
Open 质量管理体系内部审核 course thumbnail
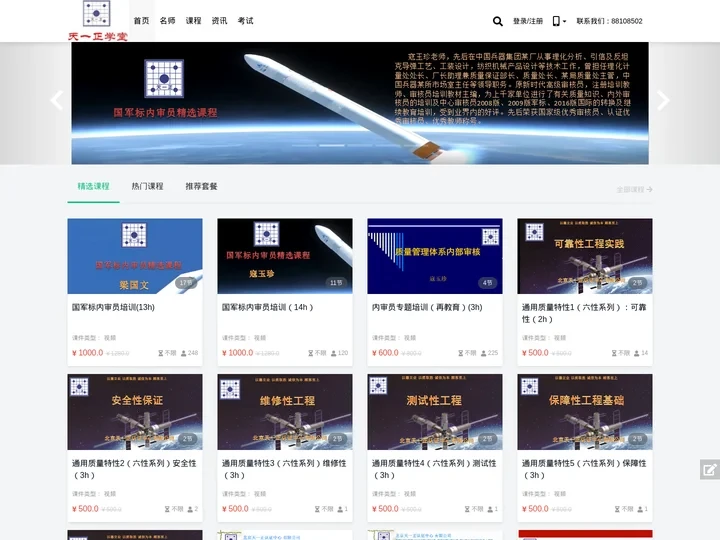[435, 256]
